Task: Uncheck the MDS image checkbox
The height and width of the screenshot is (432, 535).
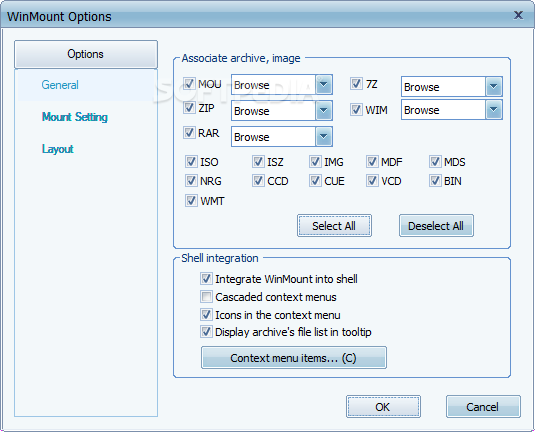Action: point(435,161)
